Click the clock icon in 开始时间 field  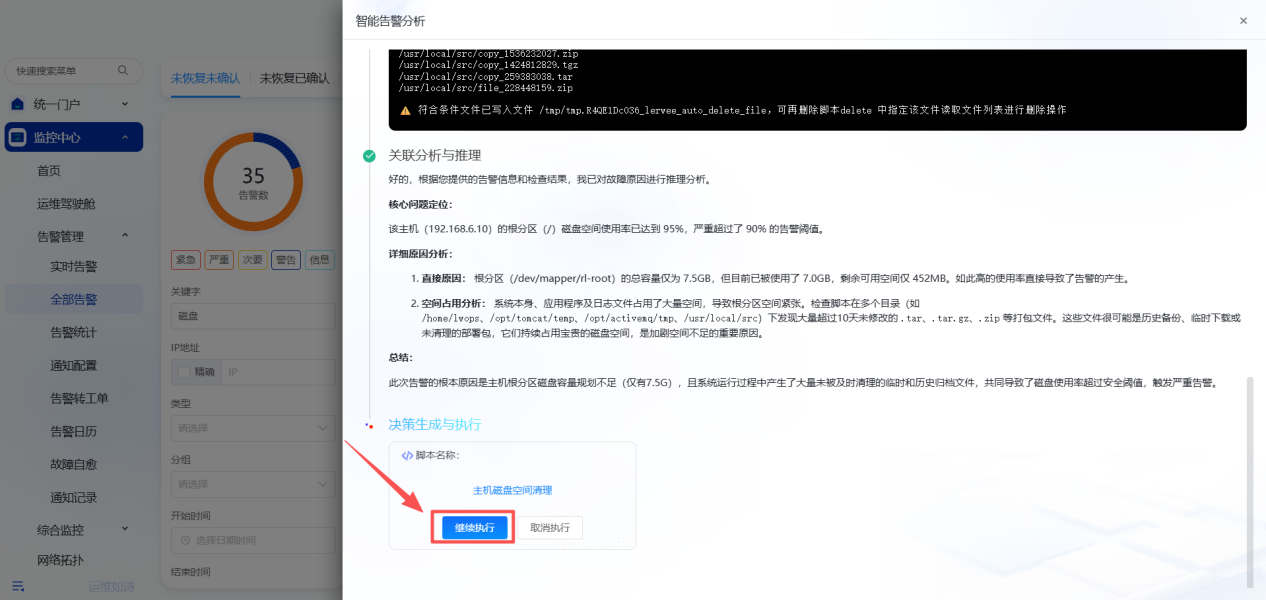184,540
